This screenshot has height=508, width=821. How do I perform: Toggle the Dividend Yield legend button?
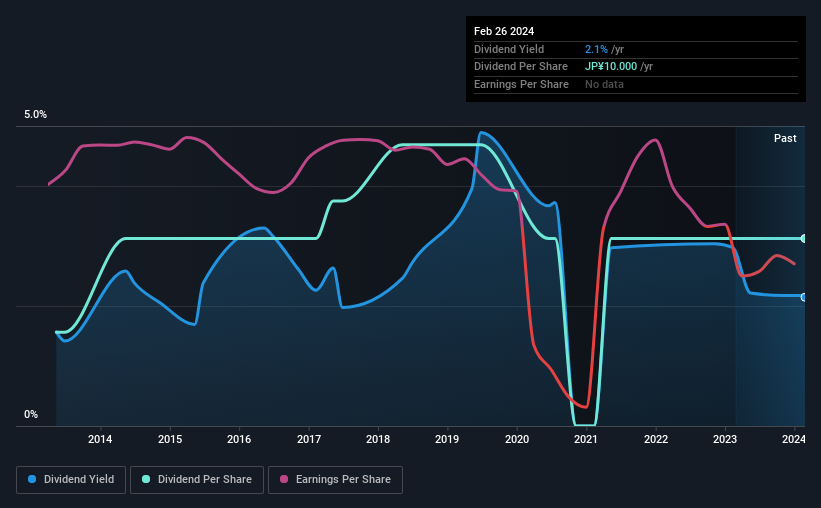71,480
